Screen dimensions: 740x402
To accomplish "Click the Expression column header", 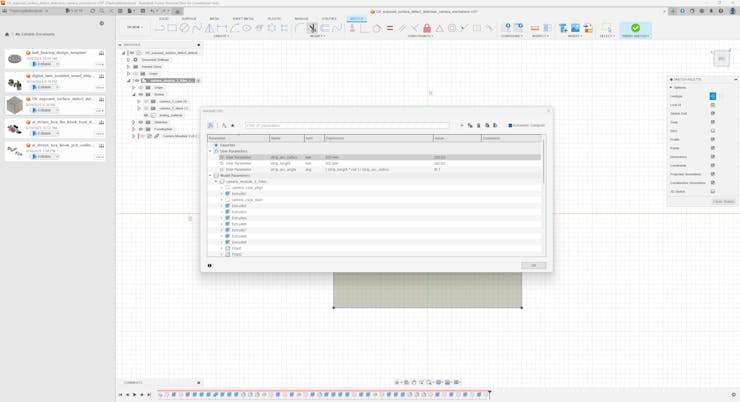I will tap(379, 138).
